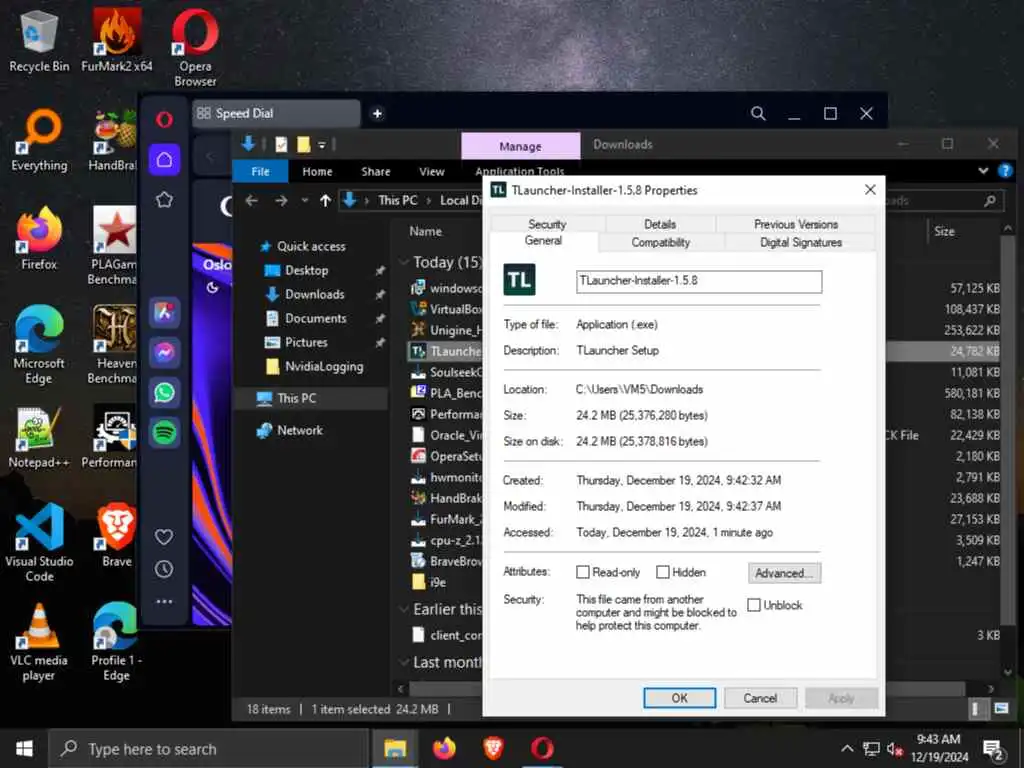Click File Explorer back arrow
This screenshot has width=1024, height=768.
[x=251, y=200]
